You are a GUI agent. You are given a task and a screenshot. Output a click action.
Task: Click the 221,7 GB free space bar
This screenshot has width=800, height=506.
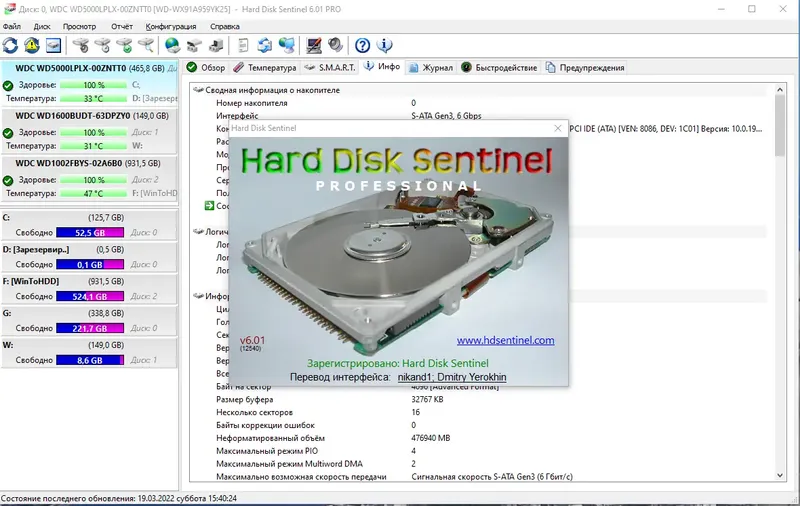[90, 328]
